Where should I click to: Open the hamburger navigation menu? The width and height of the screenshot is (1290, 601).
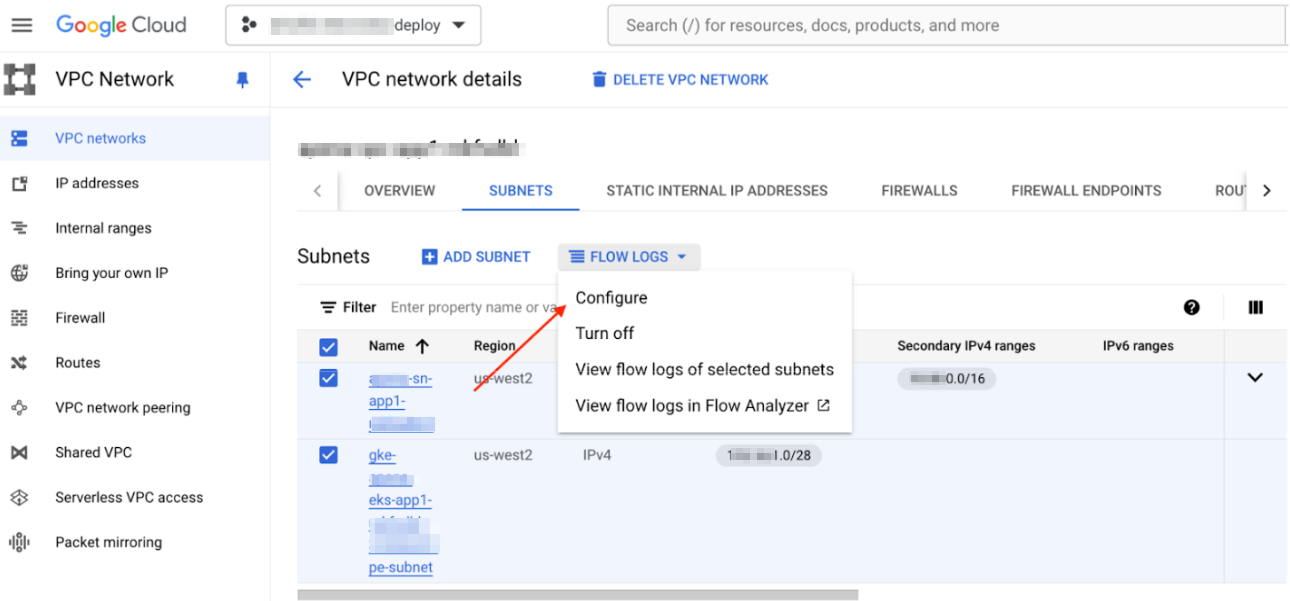pyautogui.click(x=21, y=25)
